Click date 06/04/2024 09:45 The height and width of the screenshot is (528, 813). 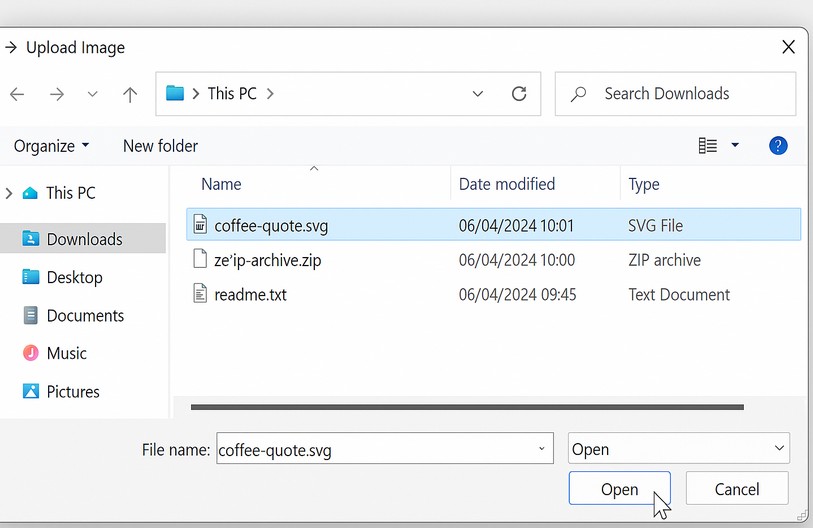pos(517,295)
